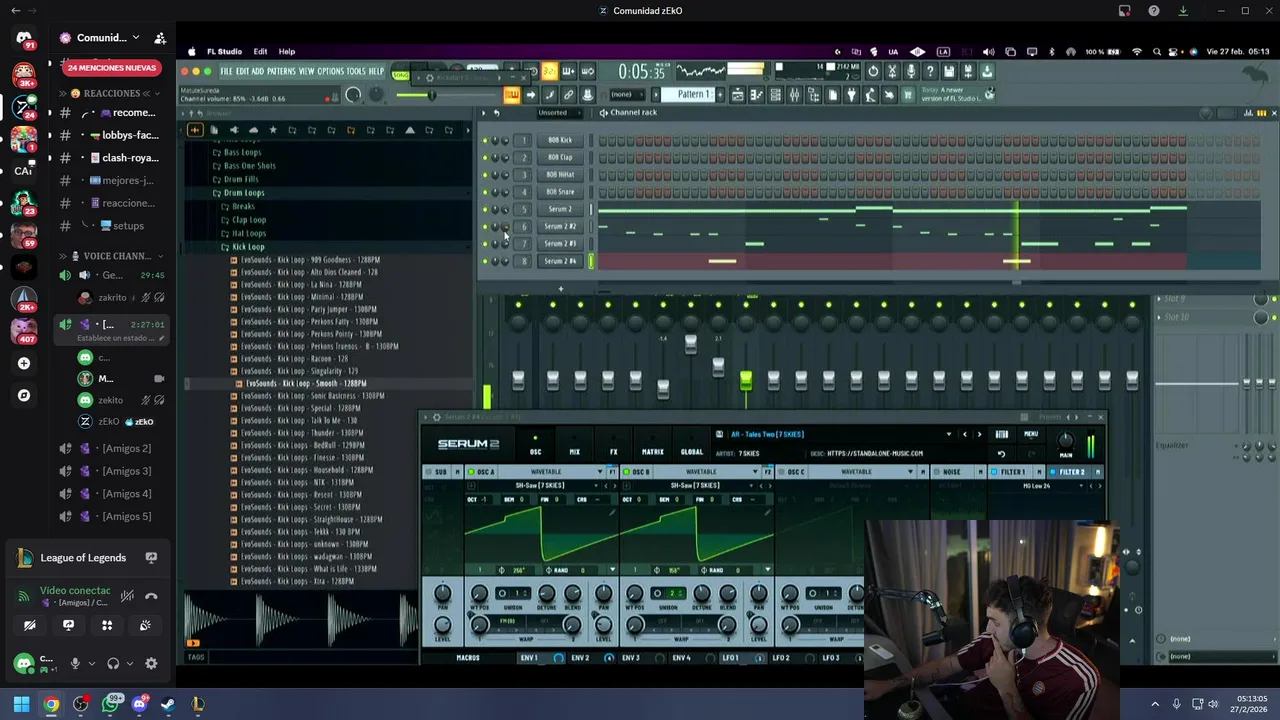Click the Serum 2 undo arrow
The width and height of the screenshot is (1280, 720).
point(1001,453)
